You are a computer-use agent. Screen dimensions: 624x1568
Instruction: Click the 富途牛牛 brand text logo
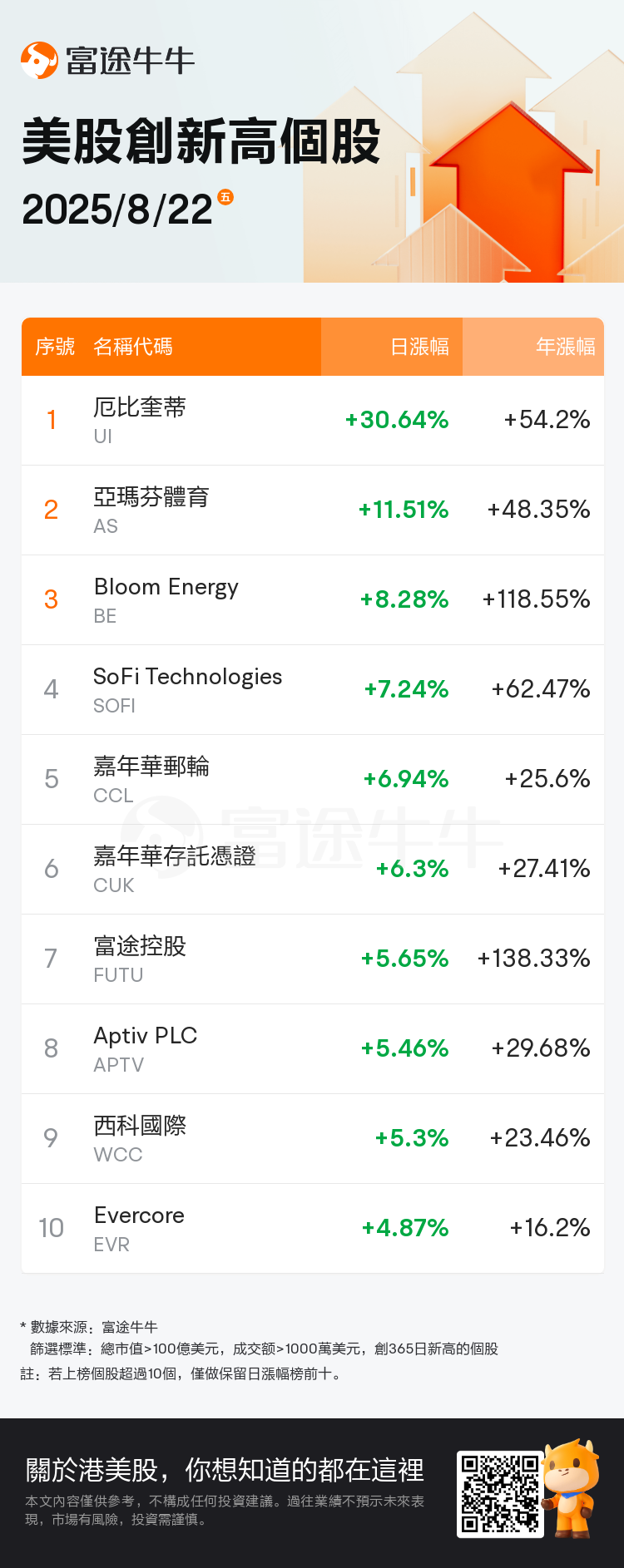[x=131, y=61]
